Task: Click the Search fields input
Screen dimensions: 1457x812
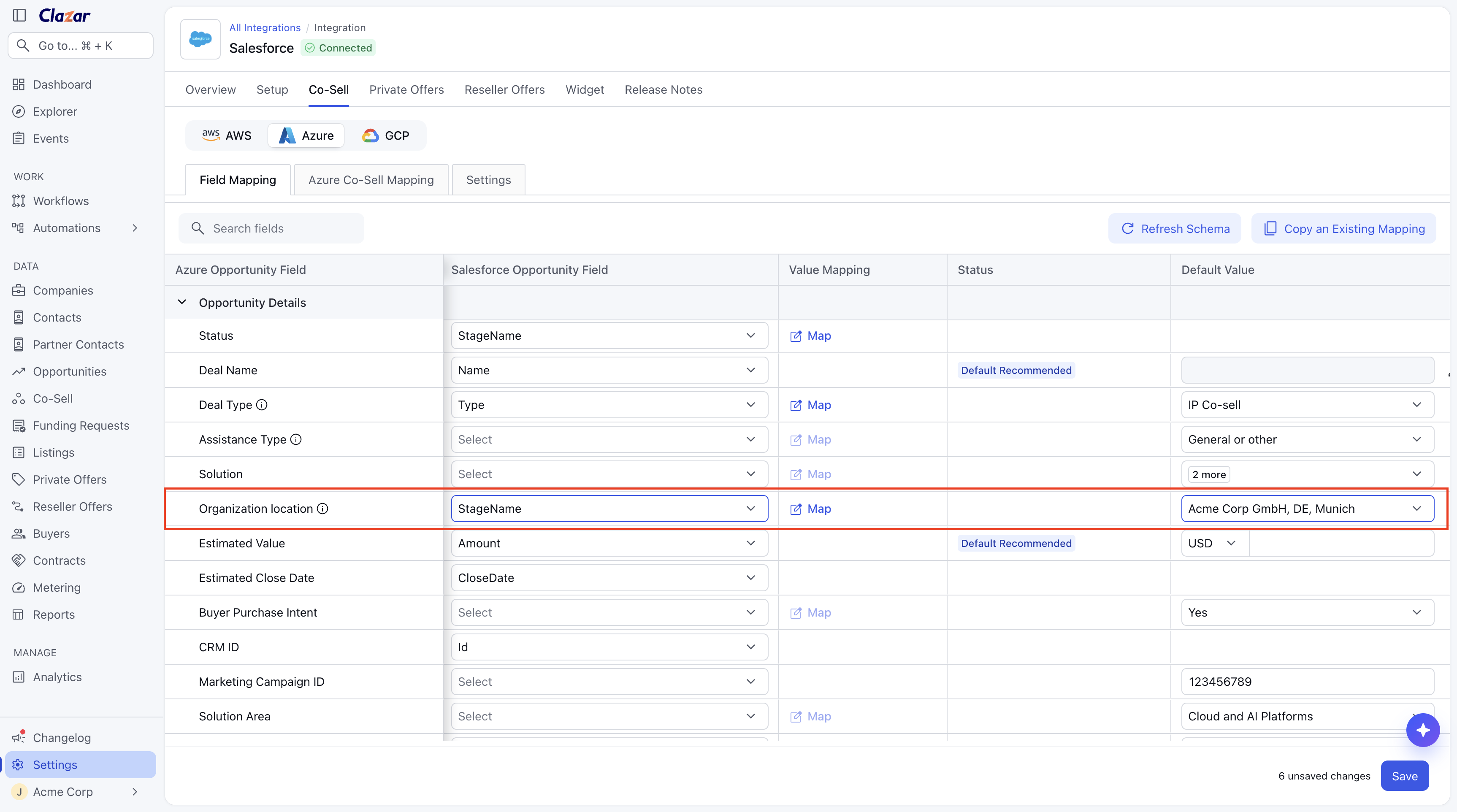Action: [x=271, y=228]
